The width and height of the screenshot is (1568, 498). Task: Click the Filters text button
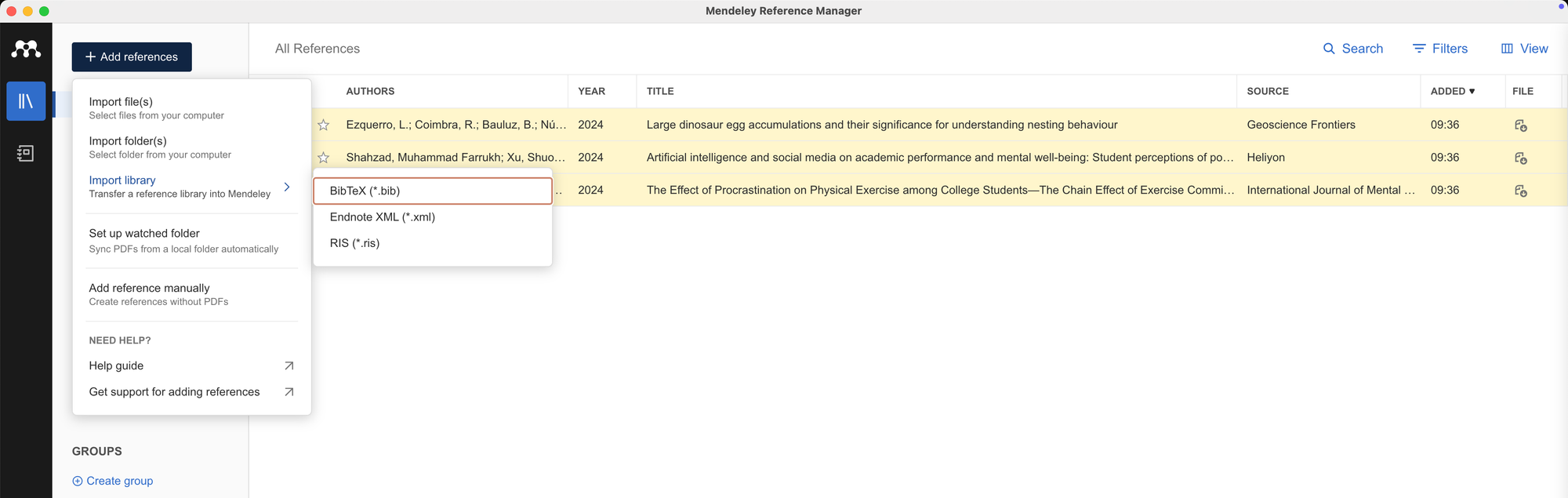pos(1450,49)
